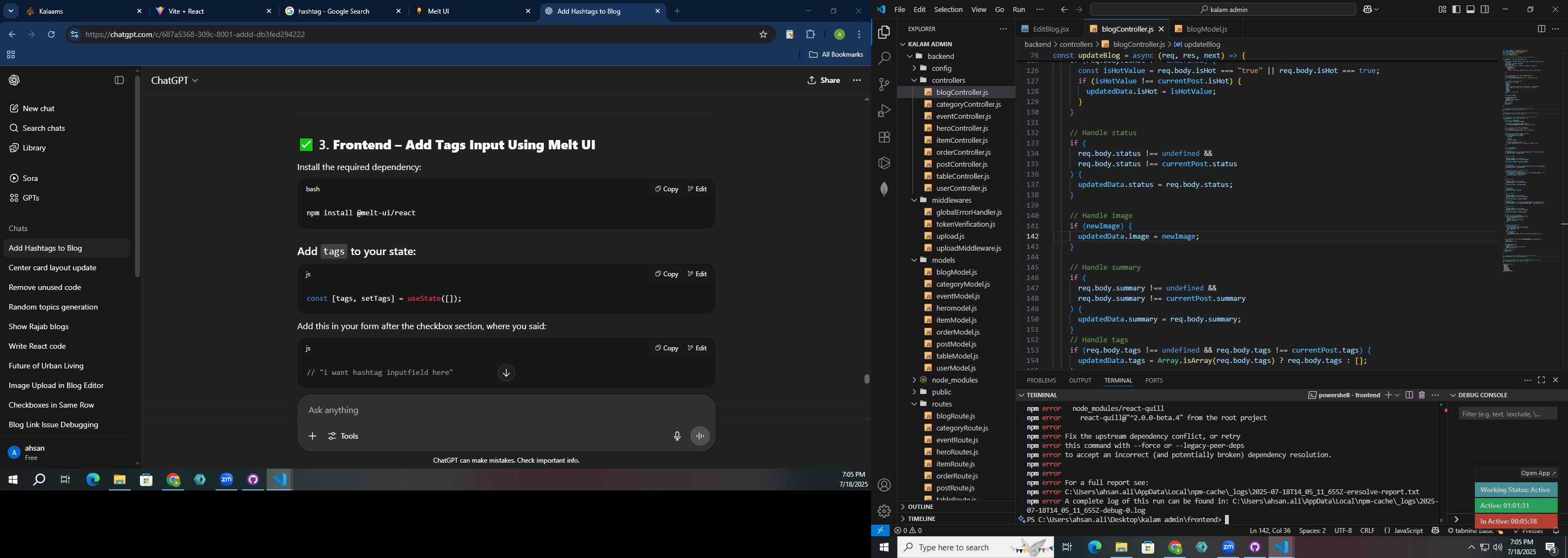Open Source Control view in VS Code
The width and height of the screenshot is (1568, 558).
[x=884, y=84]
